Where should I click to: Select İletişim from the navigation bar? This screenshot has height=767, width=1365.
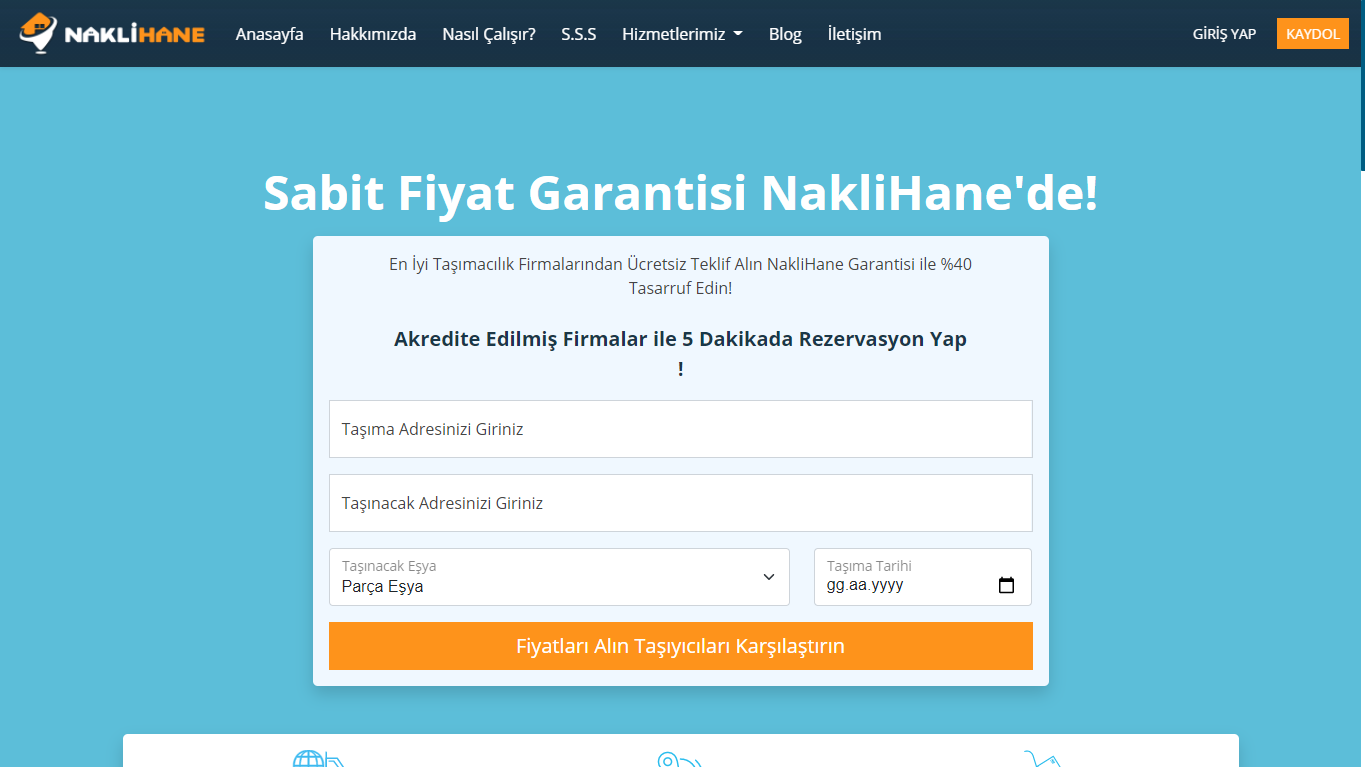854,34
